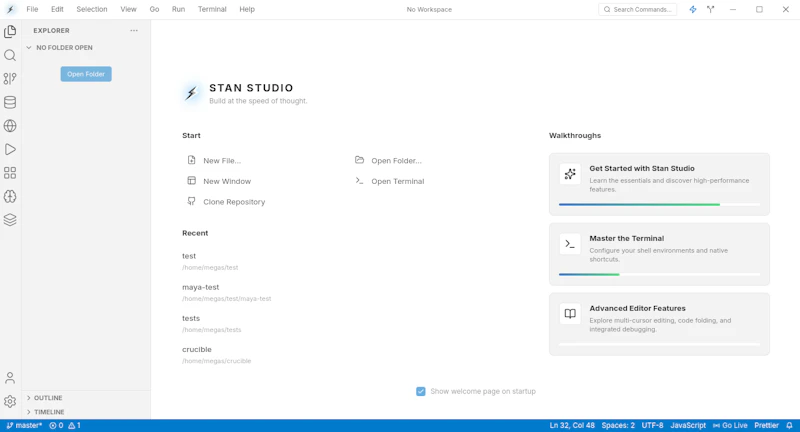Image resolution: width=800 pixels, height=432 pixels.
Task: Open the Manage settings gear icon
Action: pos(10,401)
